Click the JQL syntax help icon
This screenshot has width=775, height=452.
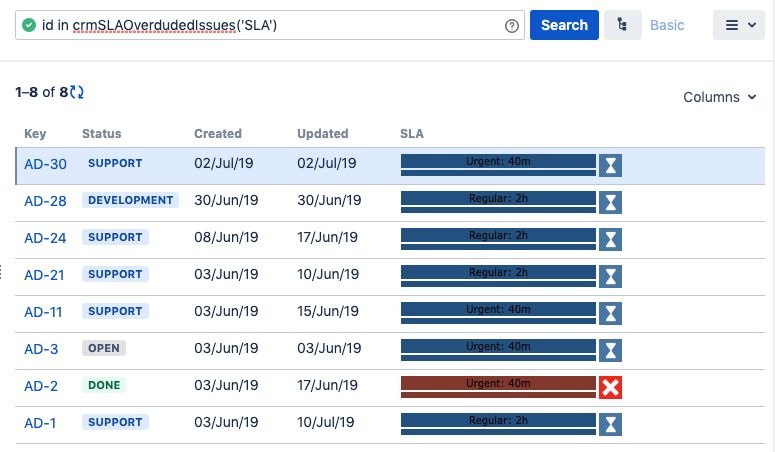click(x=512, y=26)
